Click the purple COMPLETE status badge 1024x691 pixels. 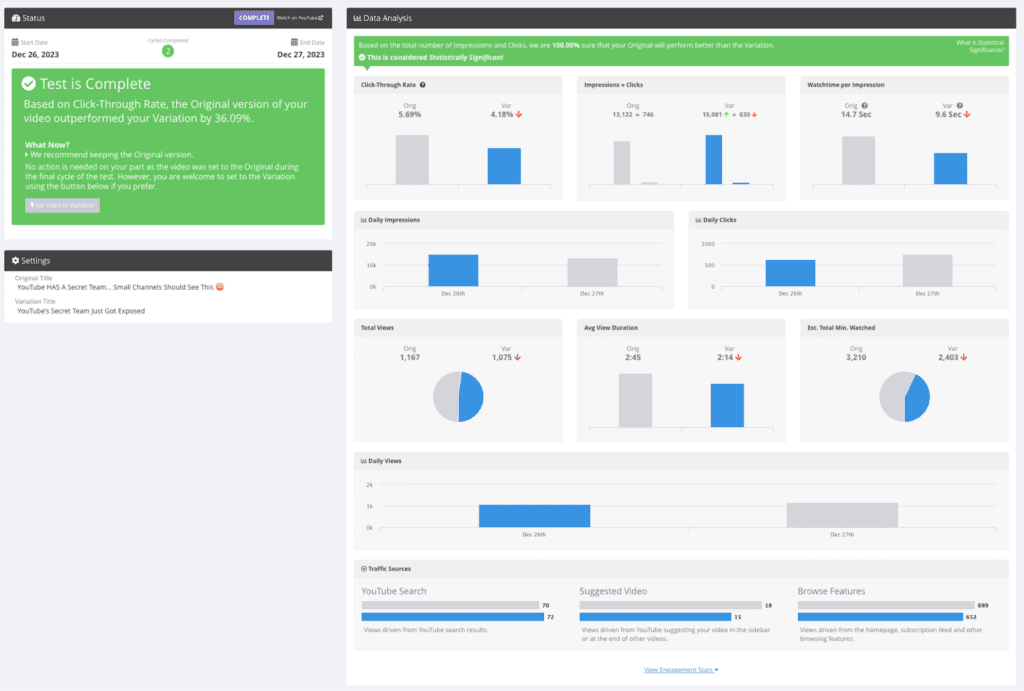[x=254, y=18]
